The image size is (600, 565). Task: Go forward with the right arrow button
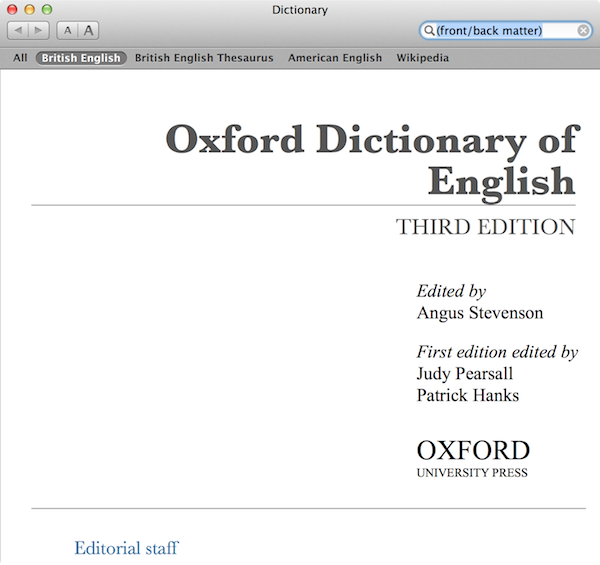pos(39,31)
